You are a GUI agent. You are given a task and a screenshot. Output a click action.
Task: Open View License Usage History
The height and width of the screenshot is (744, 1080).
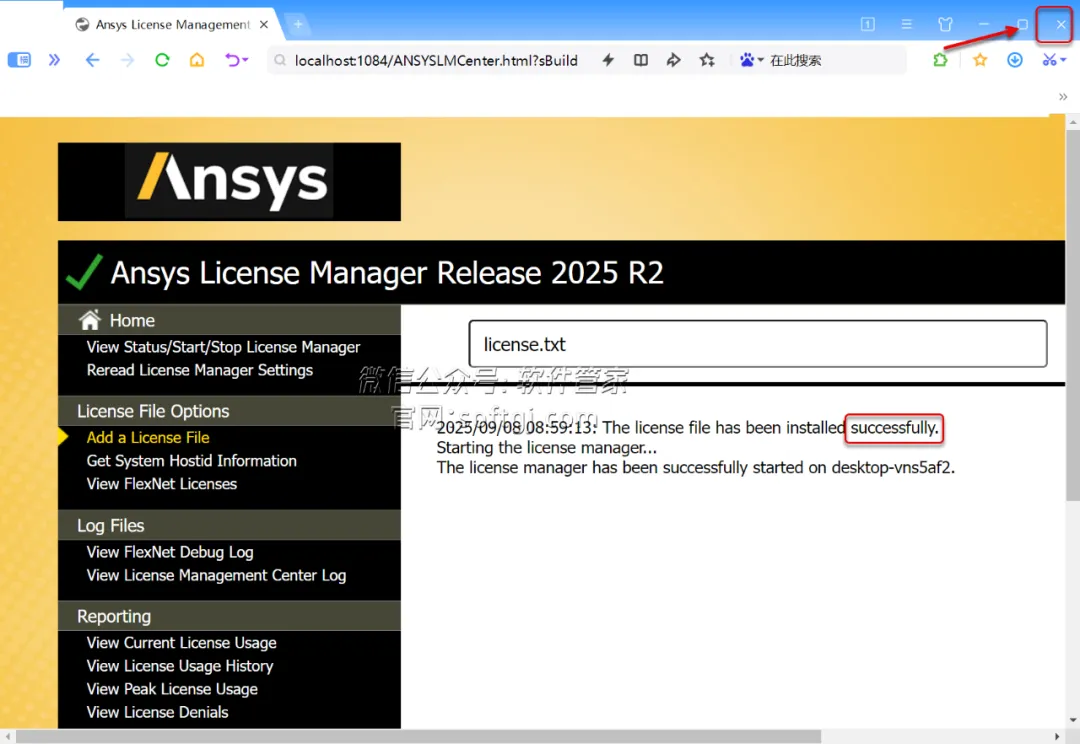point(180,666)
